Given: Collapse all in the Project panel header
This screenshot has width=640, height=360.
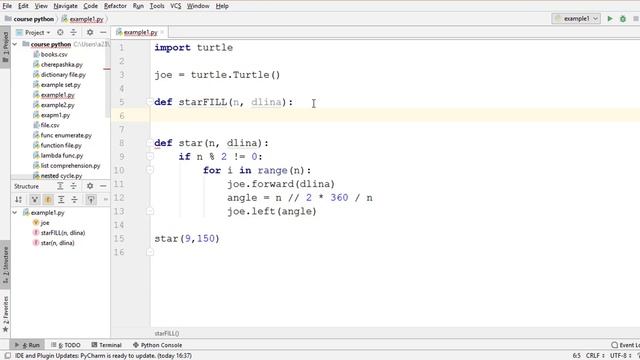Looking at the screenshot, I should point(73,32).
